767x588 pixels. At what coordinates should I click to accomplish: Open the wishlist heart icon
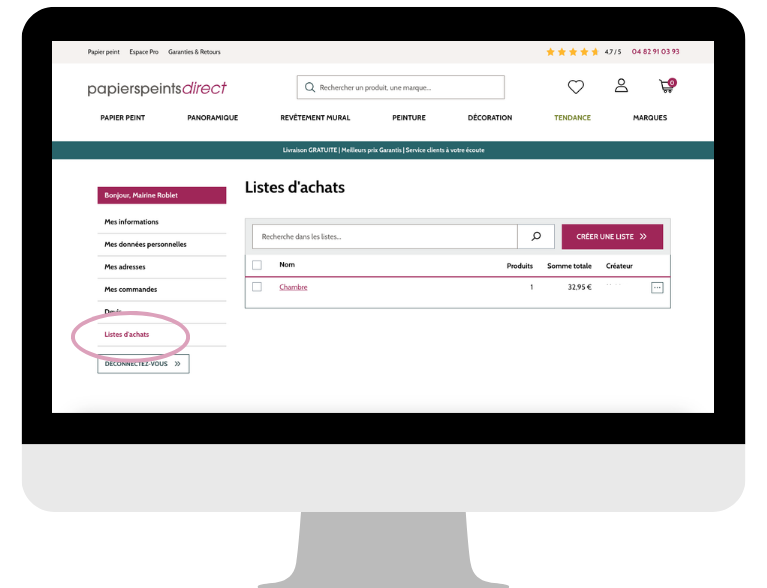tap(575, 87)
